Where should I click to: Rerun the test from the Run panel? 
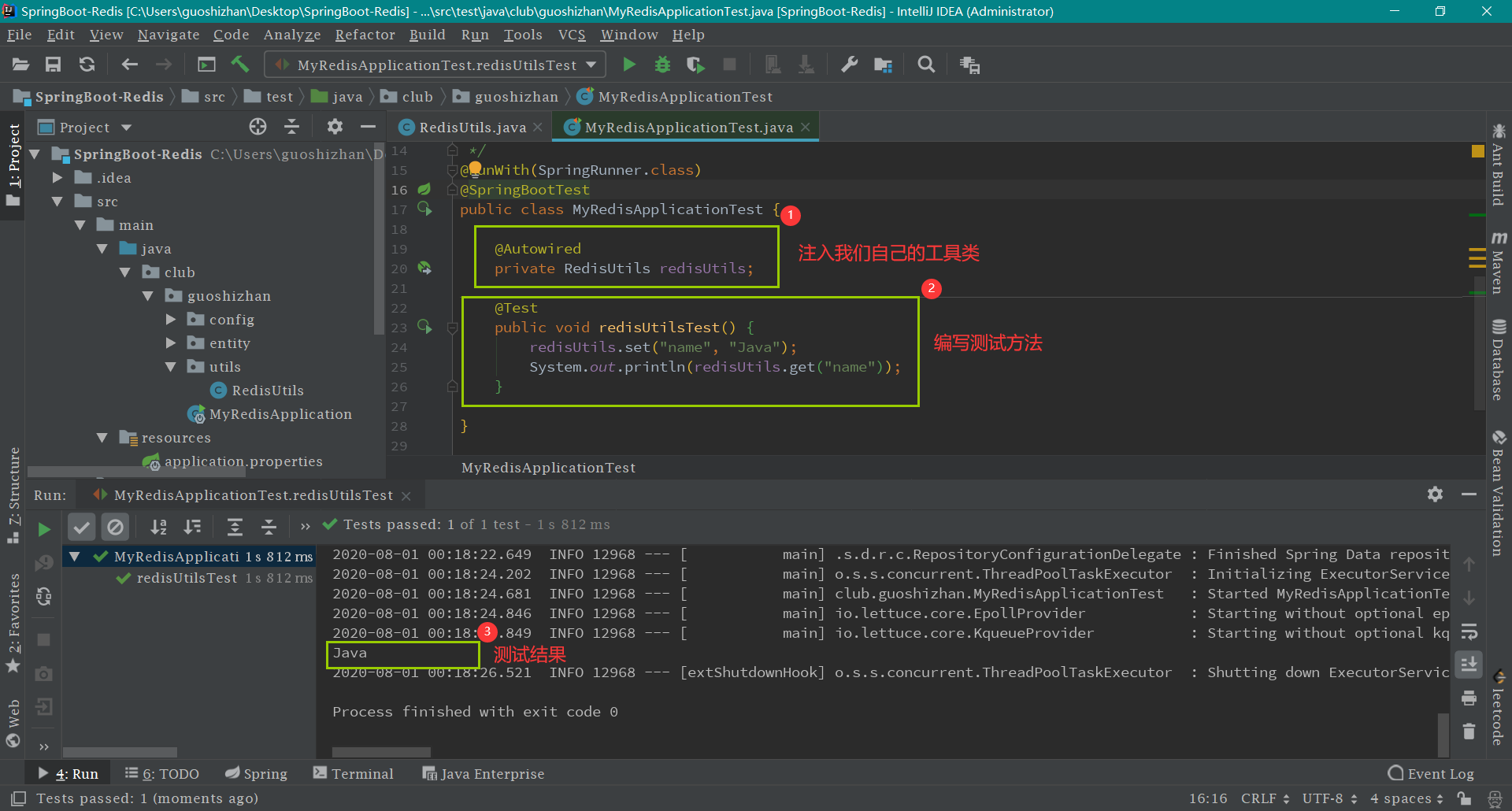click(x=44, y=529)
